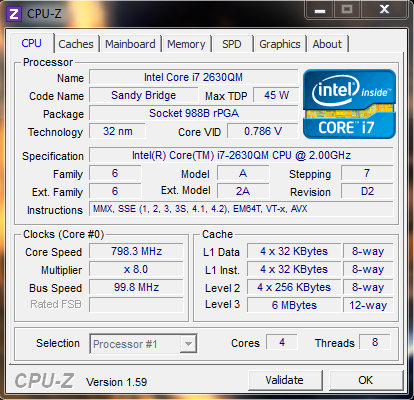The image size is (414, 400).
Task: Click the Sandy Bridge code name value
Action: pos(144,95)
